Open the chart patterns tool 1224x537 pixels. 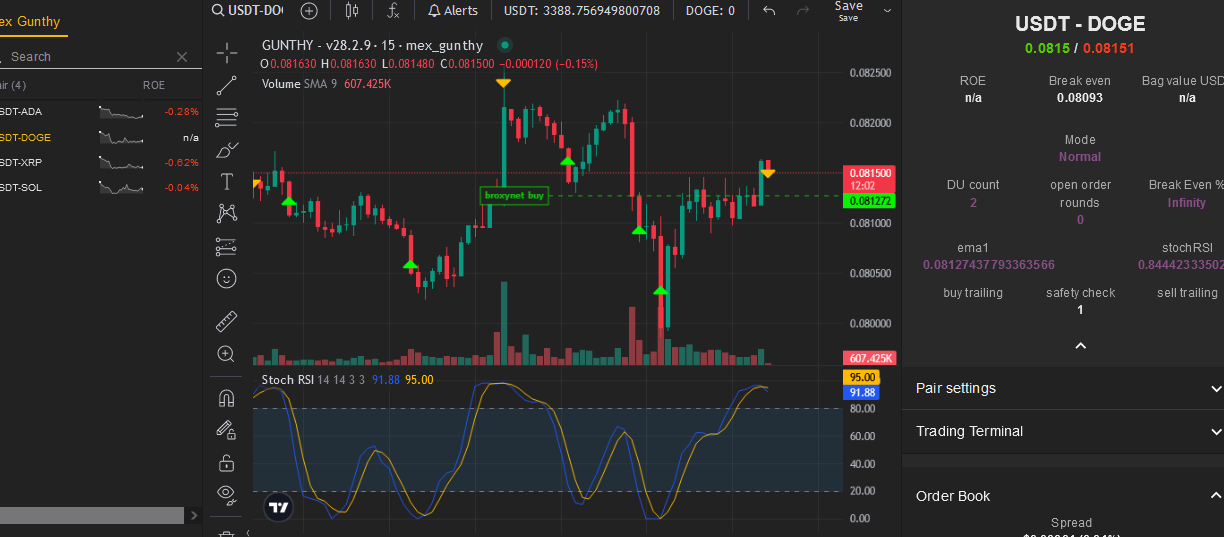click(227, 213)
